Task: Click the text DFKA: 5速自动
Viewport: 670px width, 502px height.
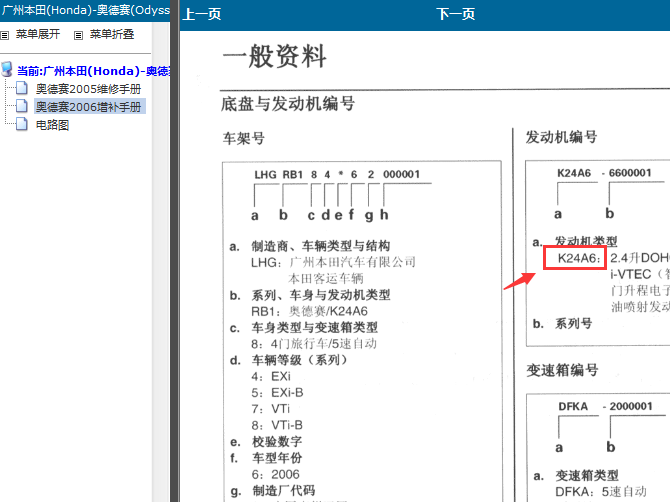Action: (x=601, y=492)
